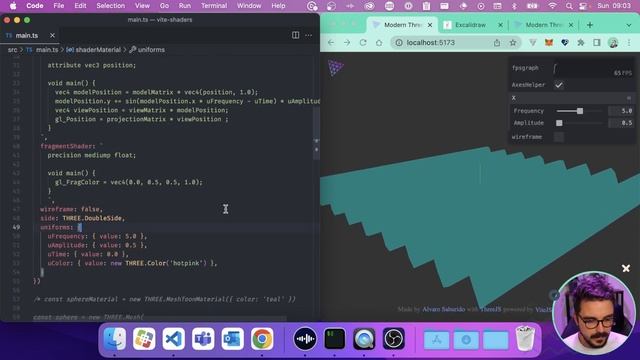Toggle the Chrome side panel icon
This screenshot has width=640, height=360.
pos(597,42)
